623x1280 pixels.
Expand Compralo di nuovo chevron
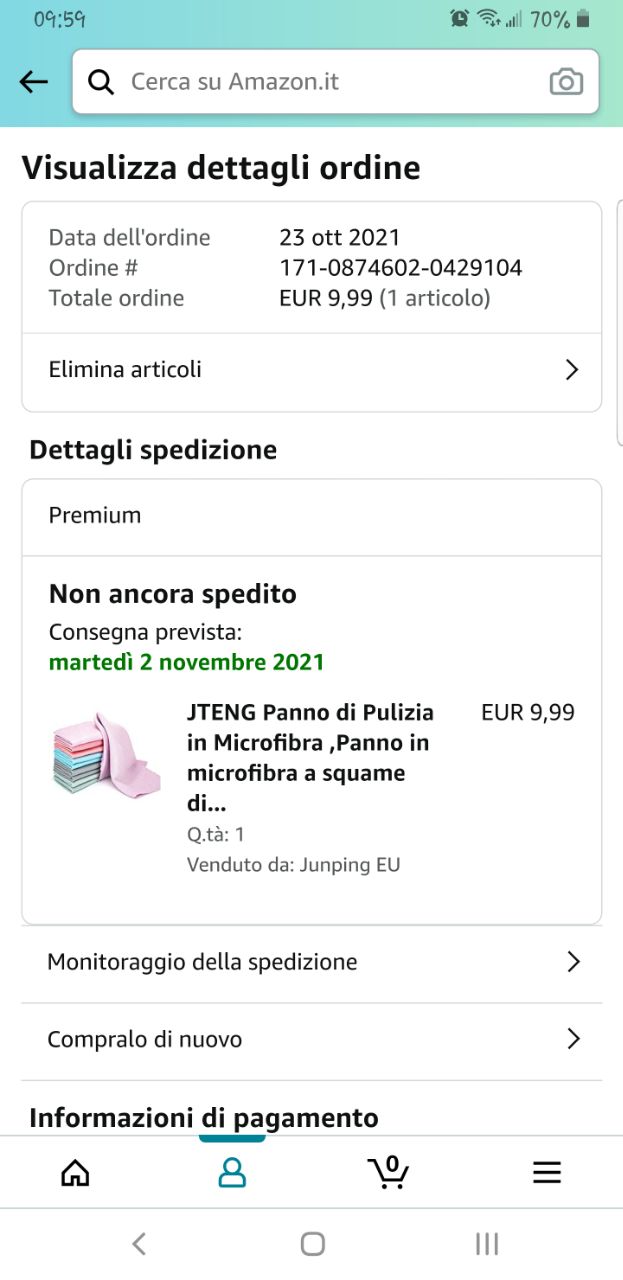click(x=573, y=1039)
